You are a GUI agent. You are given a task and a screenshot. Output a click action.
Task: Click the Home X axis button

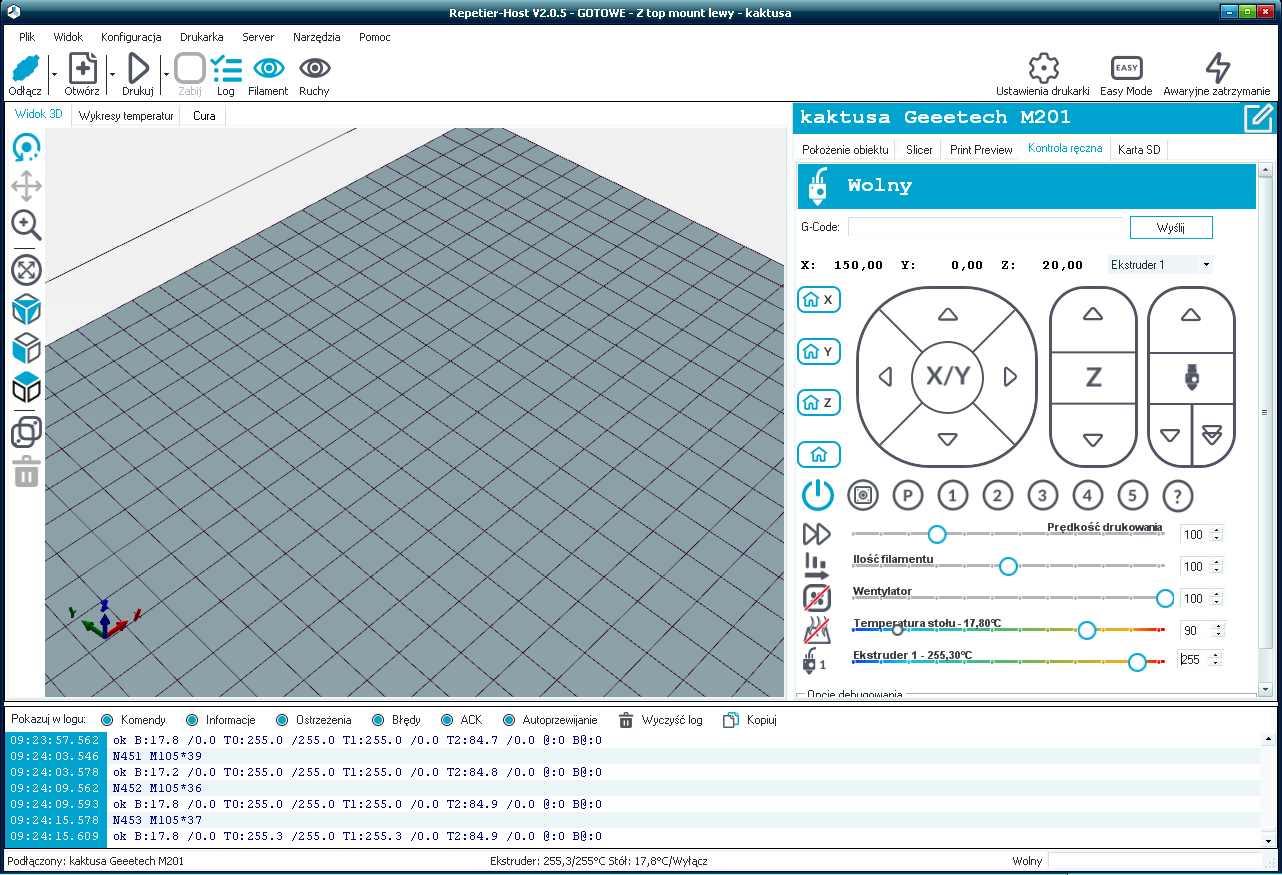click(819, 300)
